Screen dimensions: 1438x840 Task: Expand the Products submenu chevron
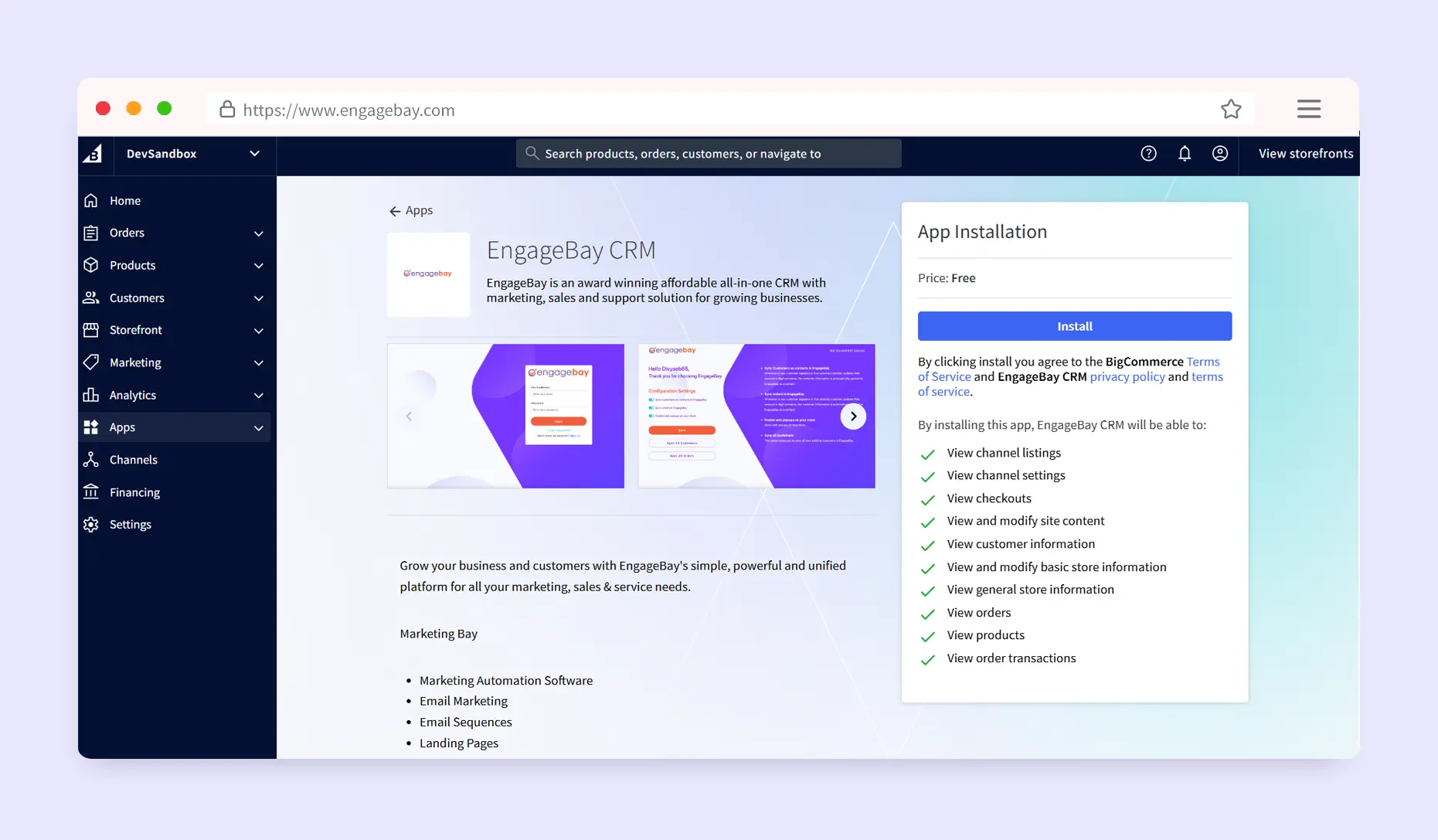tap(259, 266)
